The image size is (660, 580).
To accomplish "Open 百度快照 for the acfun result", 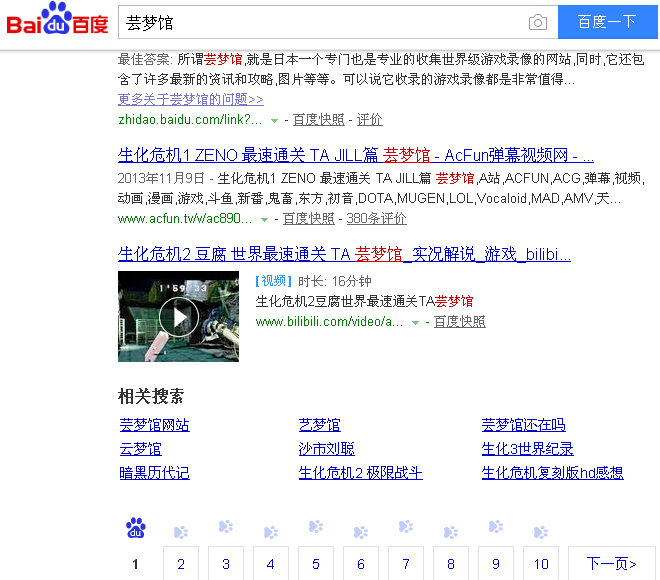I will pos(309,218).
